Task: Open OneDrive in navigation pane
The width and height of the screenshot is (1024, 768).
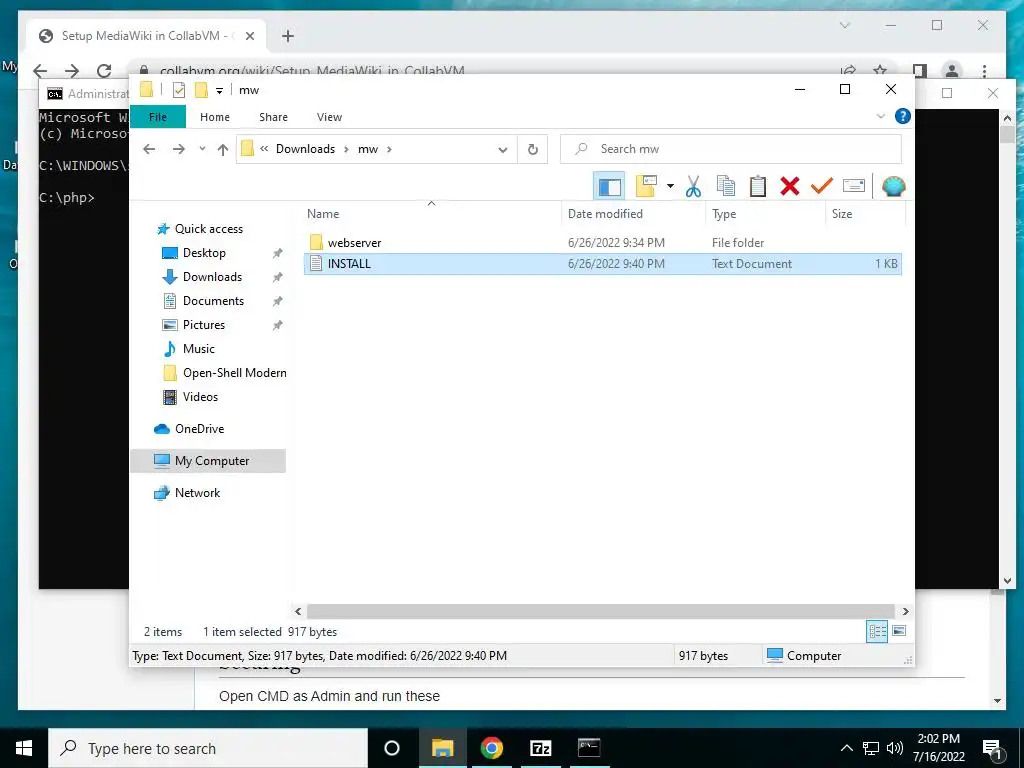Action: point(199,429)
